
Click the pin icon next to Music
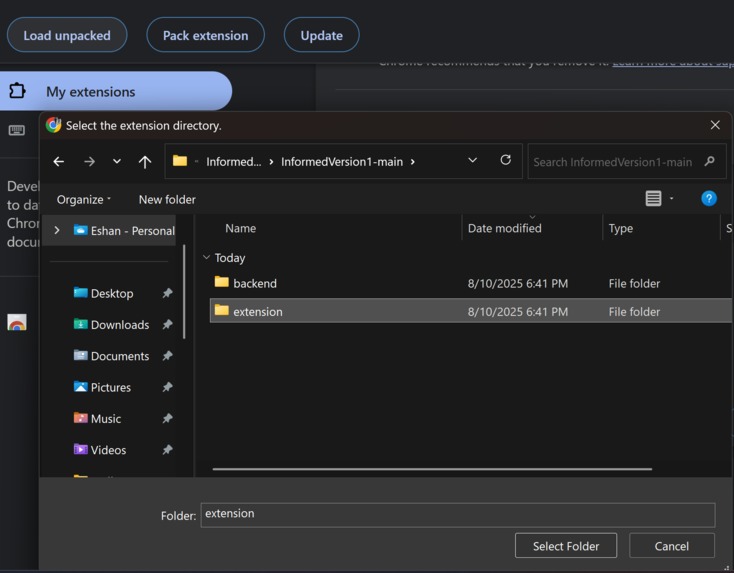coord(167,419)
